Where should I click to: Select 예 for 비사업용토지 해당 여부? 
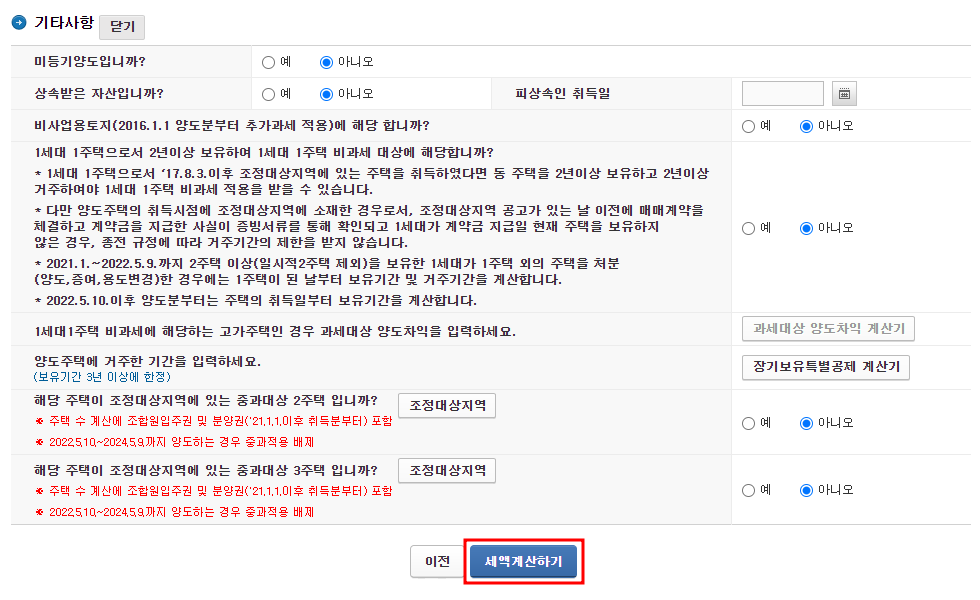pos(746,126)
